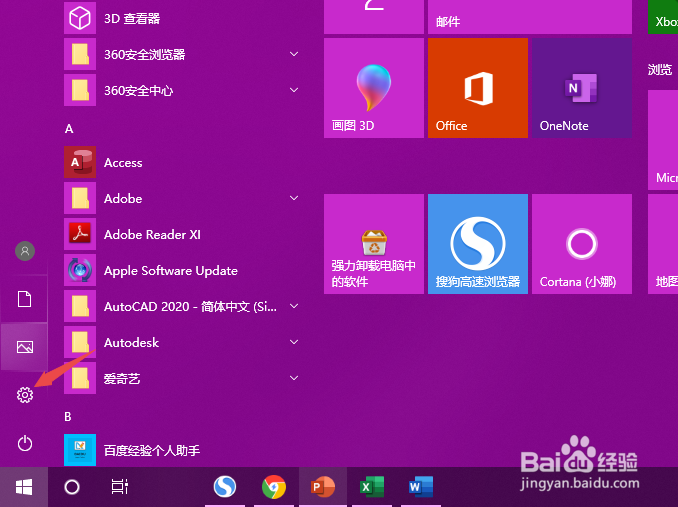This screenshot has width=678, height=507.
Task: Open Word from the taskbar
Action: [x=421, y=487]
